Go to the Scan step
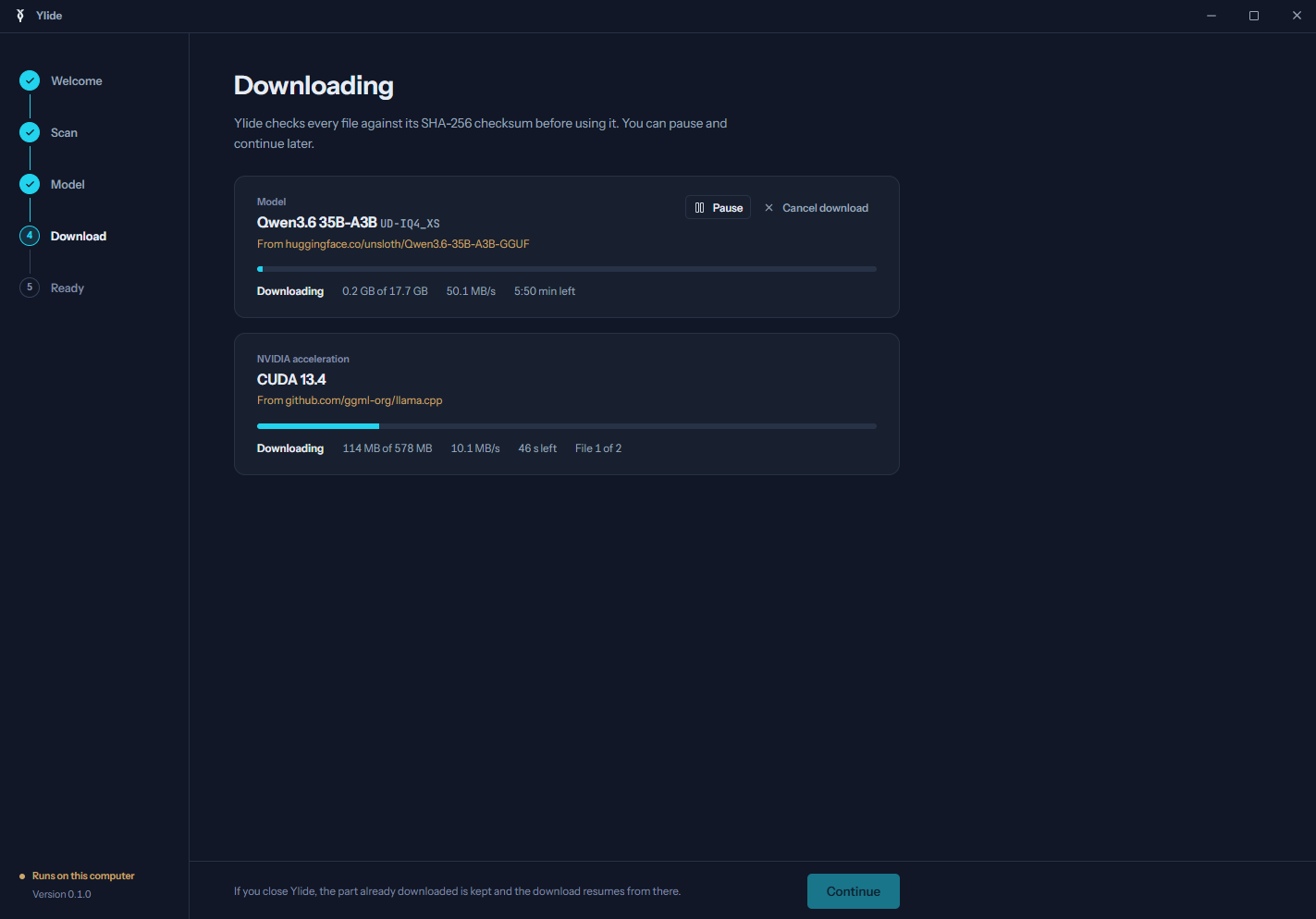This screenshot has height=919, width=1316. coord(64,133)
